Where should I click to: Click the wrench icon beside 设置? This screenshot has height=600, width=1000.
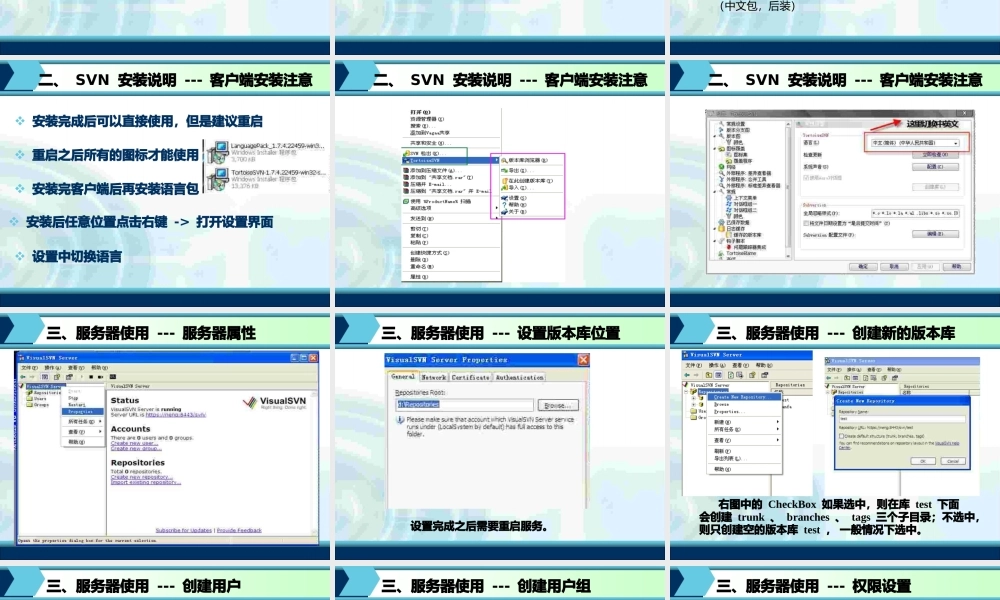point(504,198)
